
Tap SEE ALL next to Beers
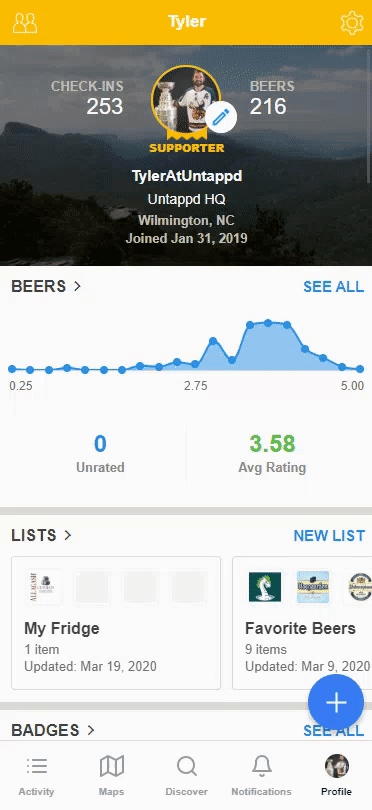click(x=333, y=287)
